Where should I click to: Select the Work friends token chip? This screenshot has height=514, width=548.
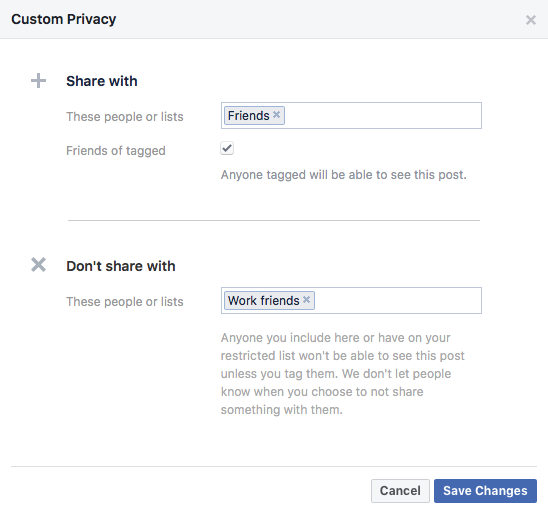269,301
